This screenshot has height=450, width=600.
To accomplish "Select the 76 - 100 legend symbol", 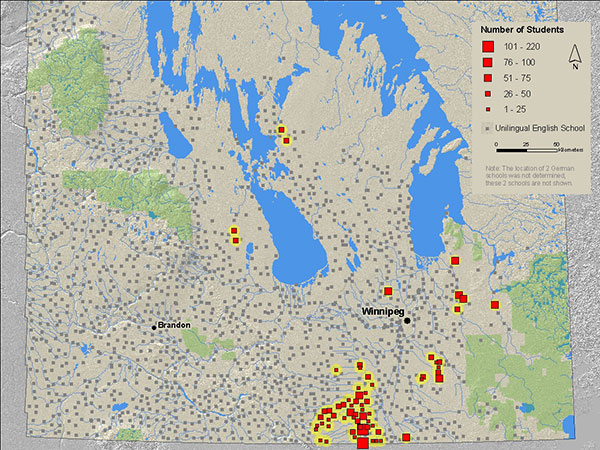I will [x=487, y=62].
